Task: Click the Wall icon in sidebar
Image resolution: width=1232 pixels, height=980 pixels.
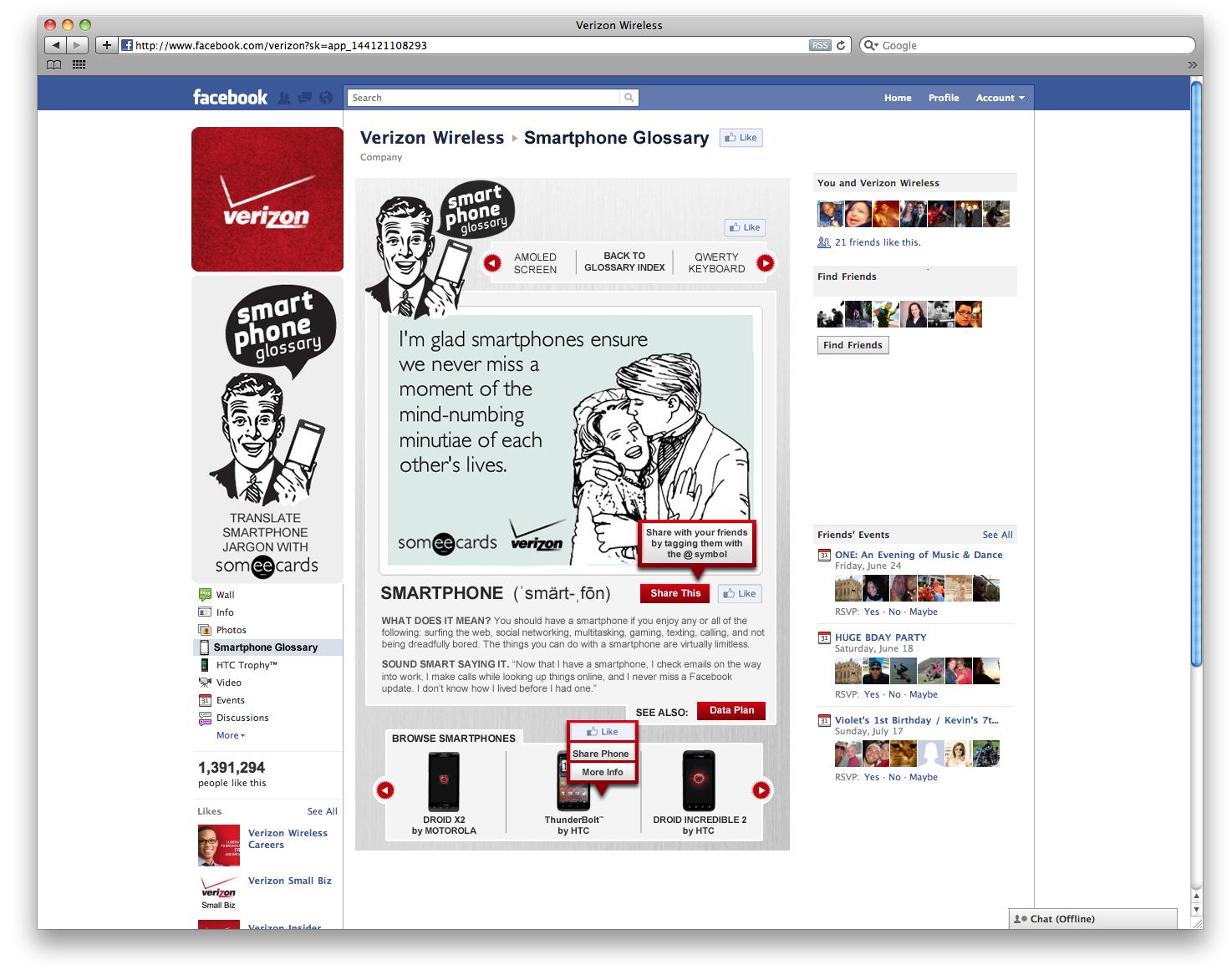Action: (x=205, y=595)
